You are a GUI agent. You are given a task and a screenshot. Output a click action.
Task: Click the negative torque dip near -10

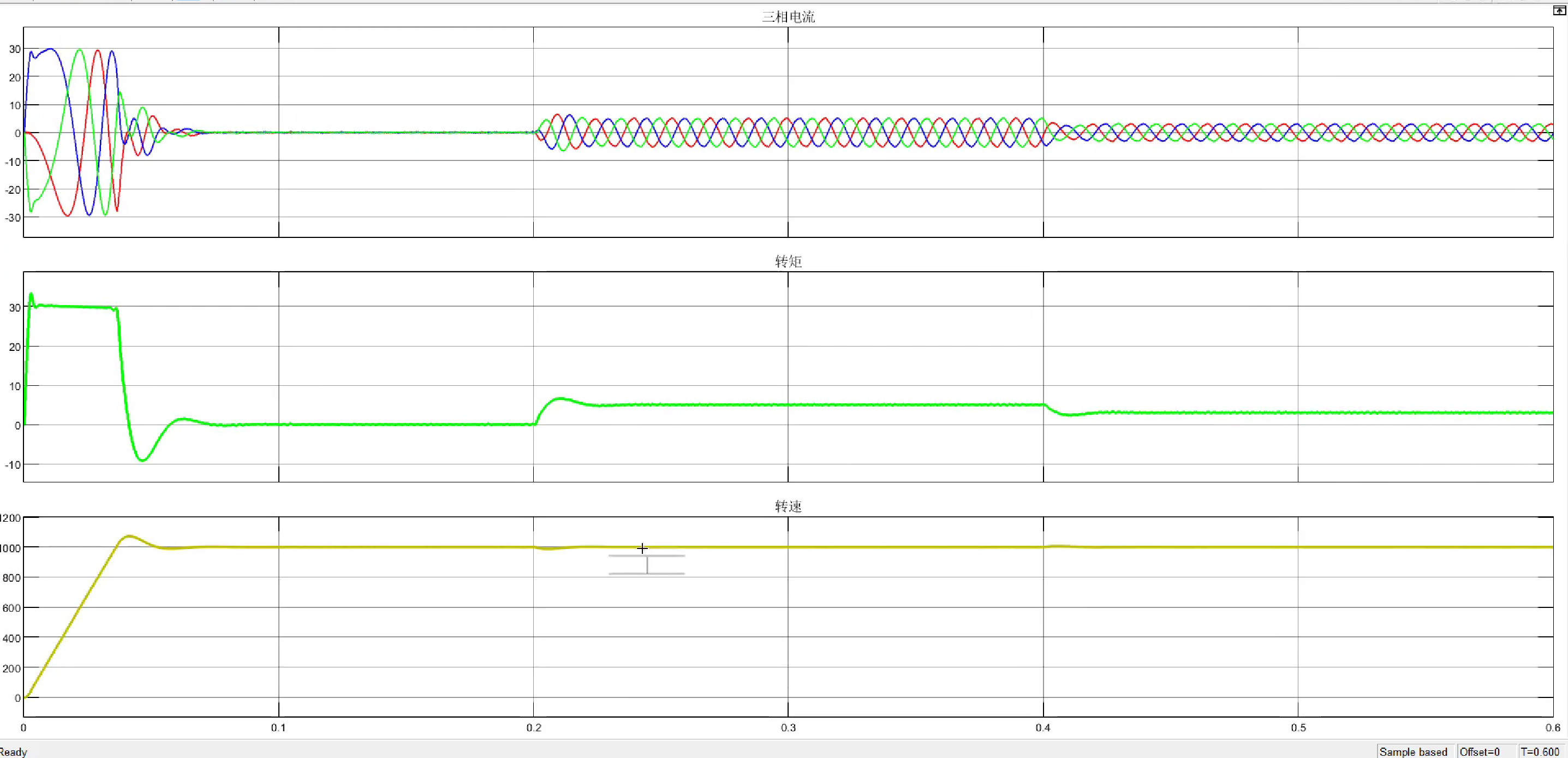click(x=142, y=460)
